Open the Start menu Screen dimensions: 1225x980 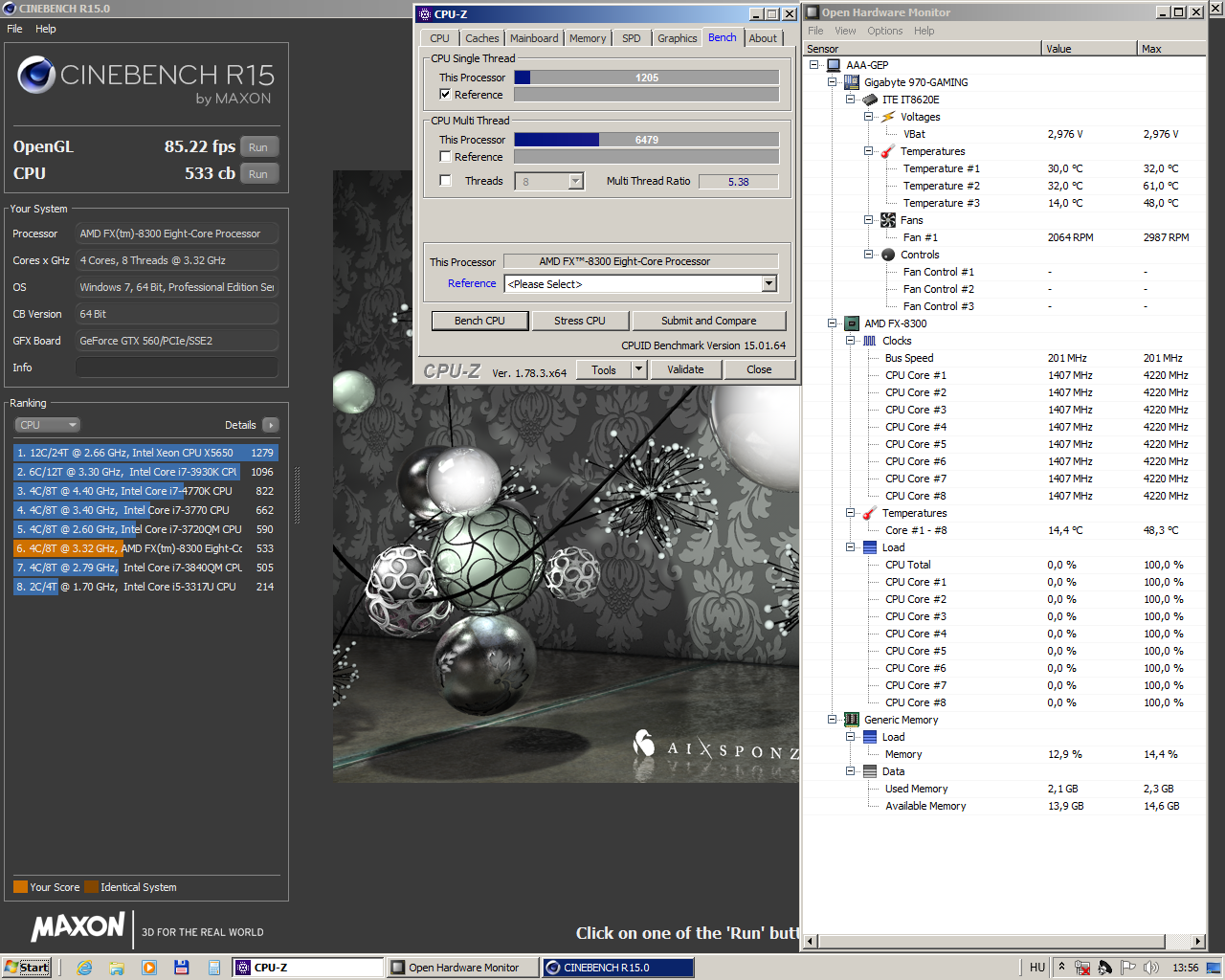(27, 968)
